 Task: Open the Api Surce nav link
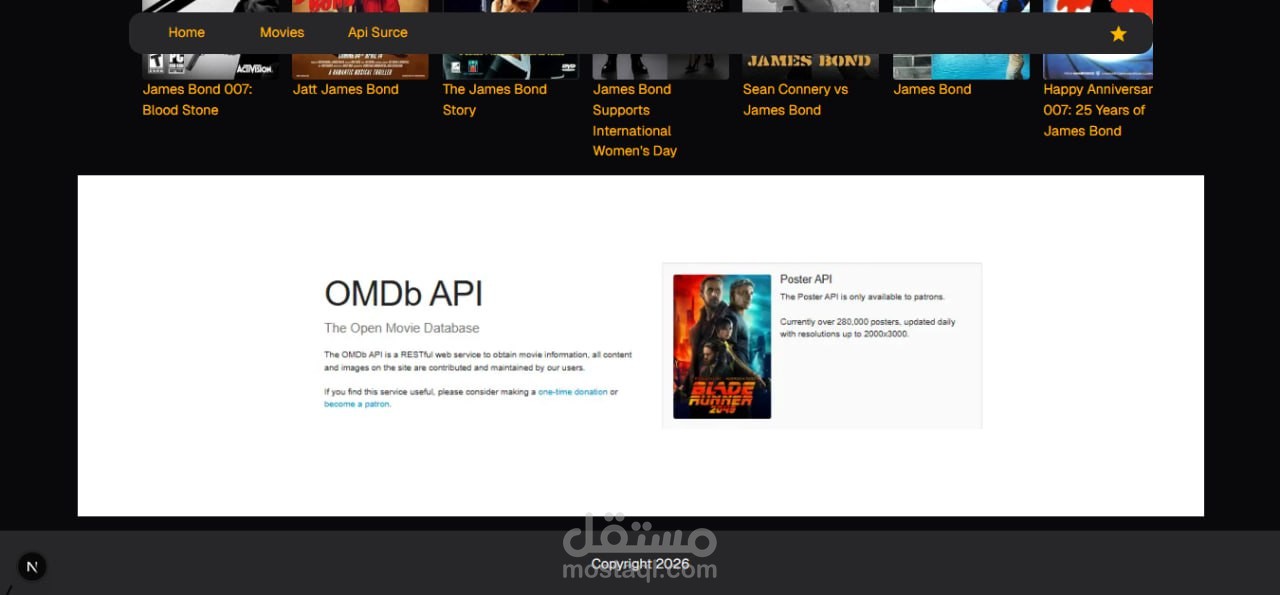377,33
